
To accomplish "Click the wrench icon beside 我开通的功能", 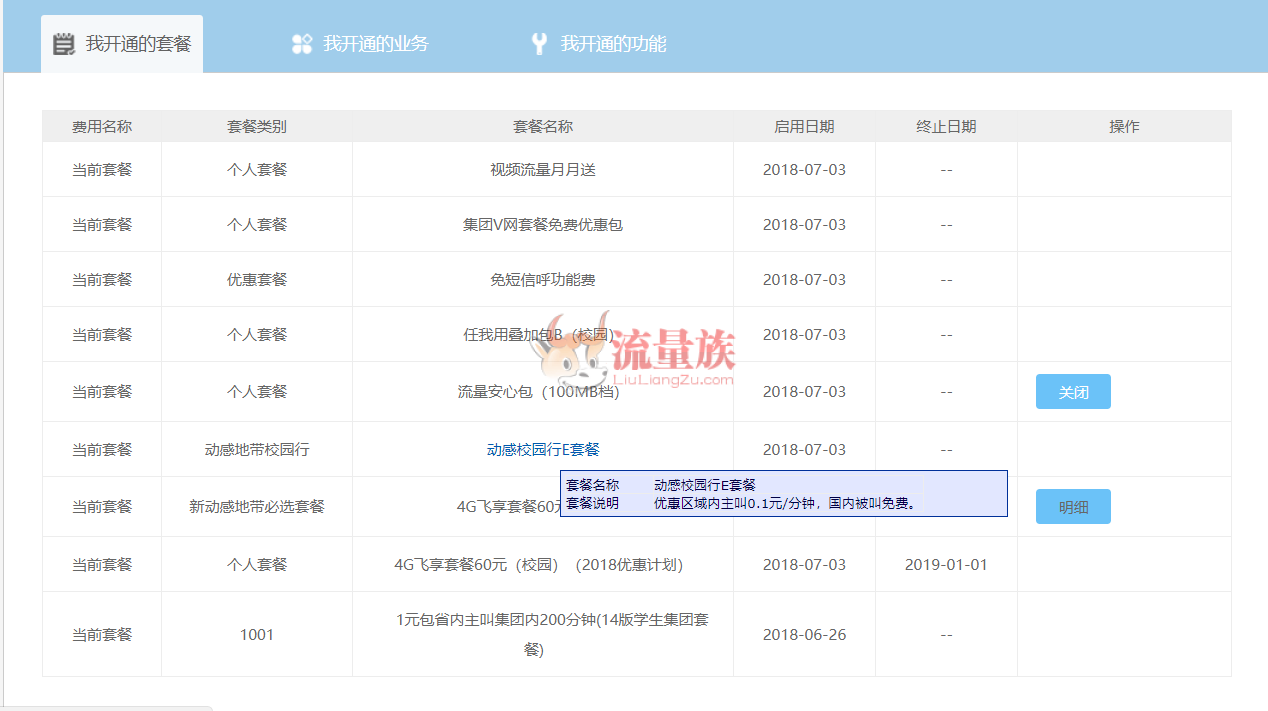I will coord(539,44).
